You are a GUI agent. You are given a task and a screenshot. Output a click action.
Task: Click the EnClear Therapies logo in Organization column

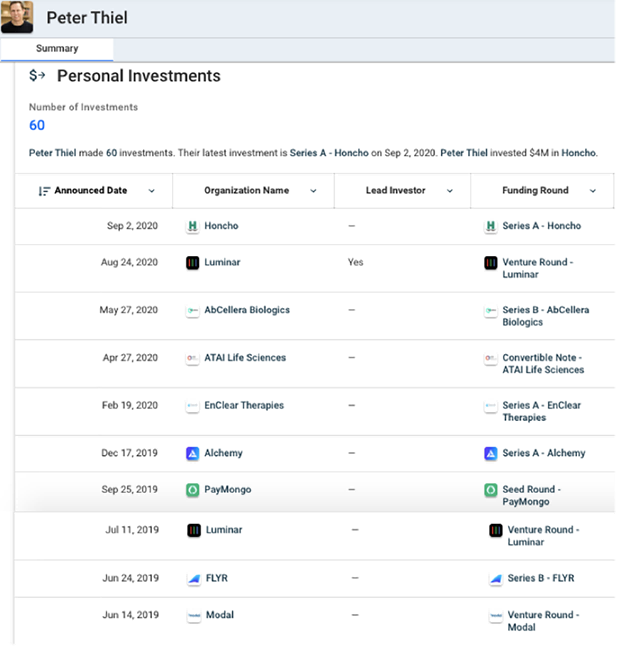pyautogui.click(x=193, y=406)
